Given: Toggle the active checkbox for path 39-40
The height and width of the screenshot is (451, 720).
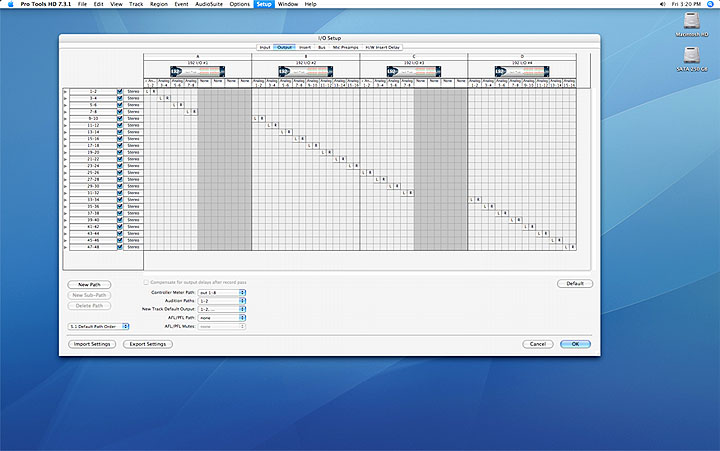Looking at the screenshot, I should (x=120, y=220).
